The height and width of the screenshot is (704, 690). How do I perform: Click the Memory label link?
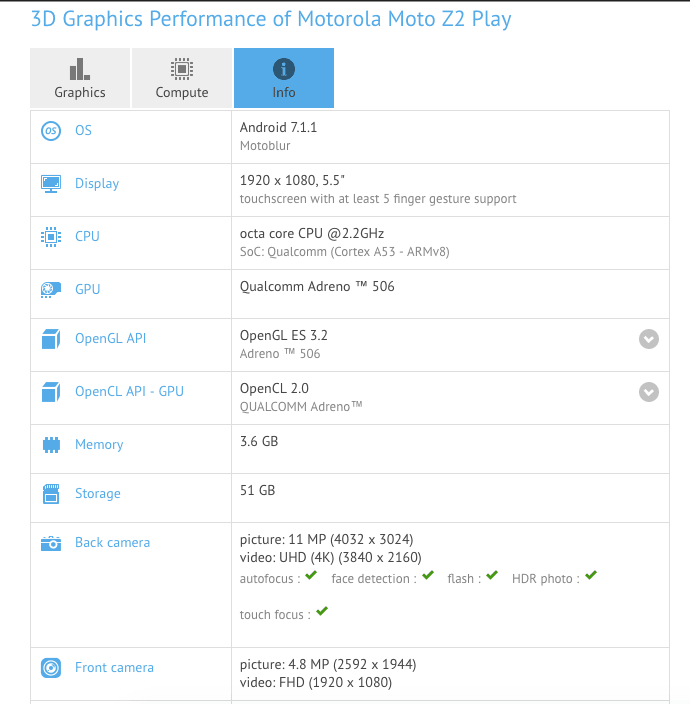[x=99, y=444]
